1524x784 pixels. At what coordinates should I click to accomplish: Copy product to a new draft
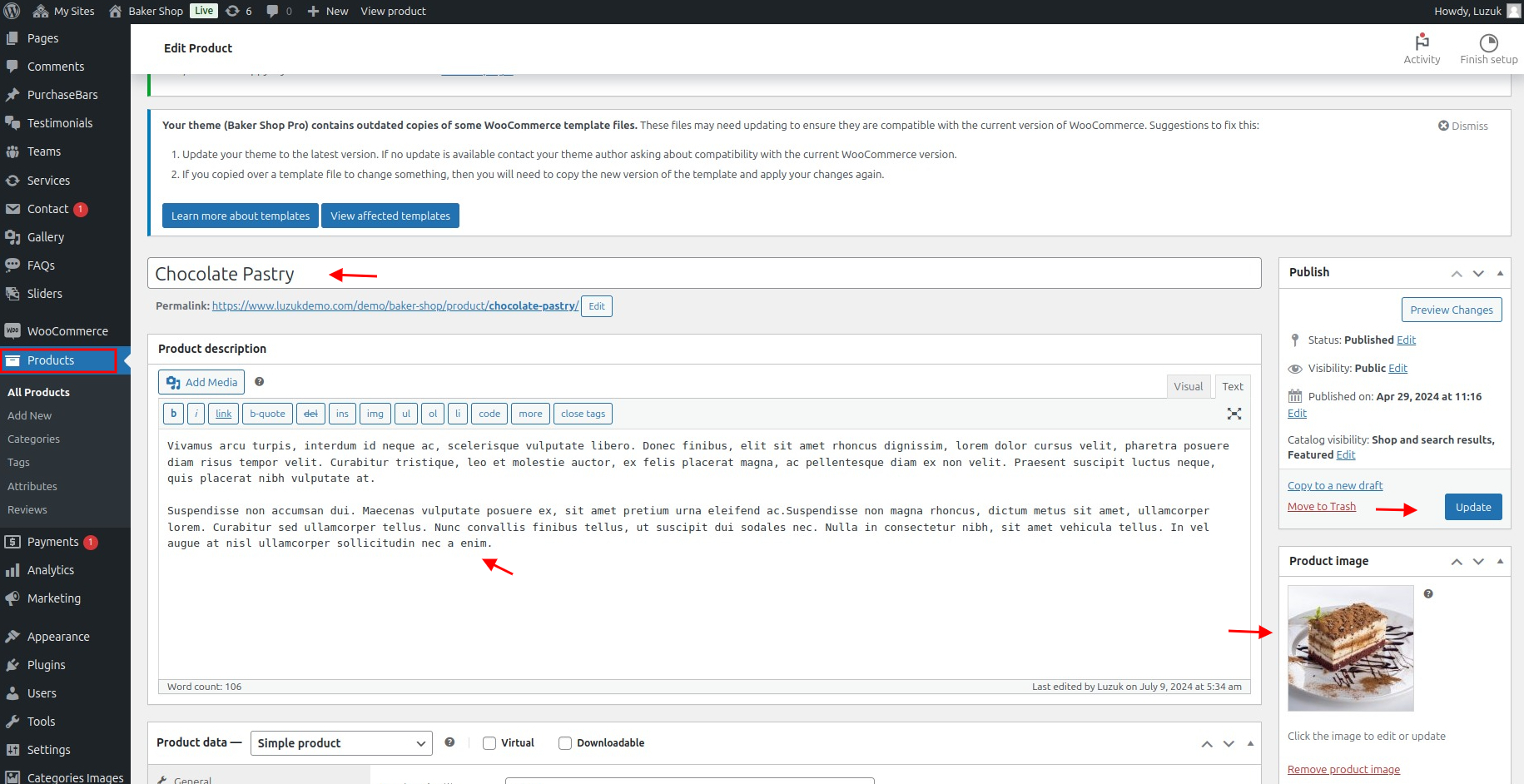click(x=1335, y=485)
